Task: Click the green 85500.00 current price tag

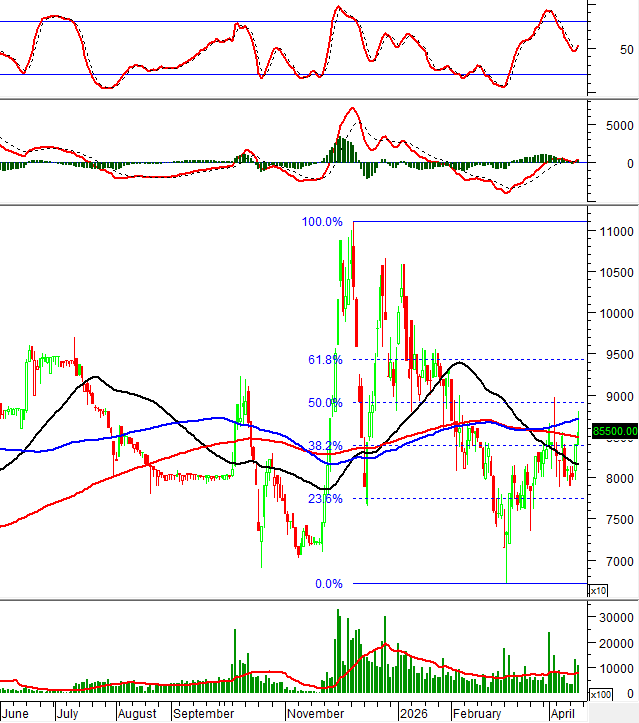Action: pyautogui.click(x=614, y=431)
